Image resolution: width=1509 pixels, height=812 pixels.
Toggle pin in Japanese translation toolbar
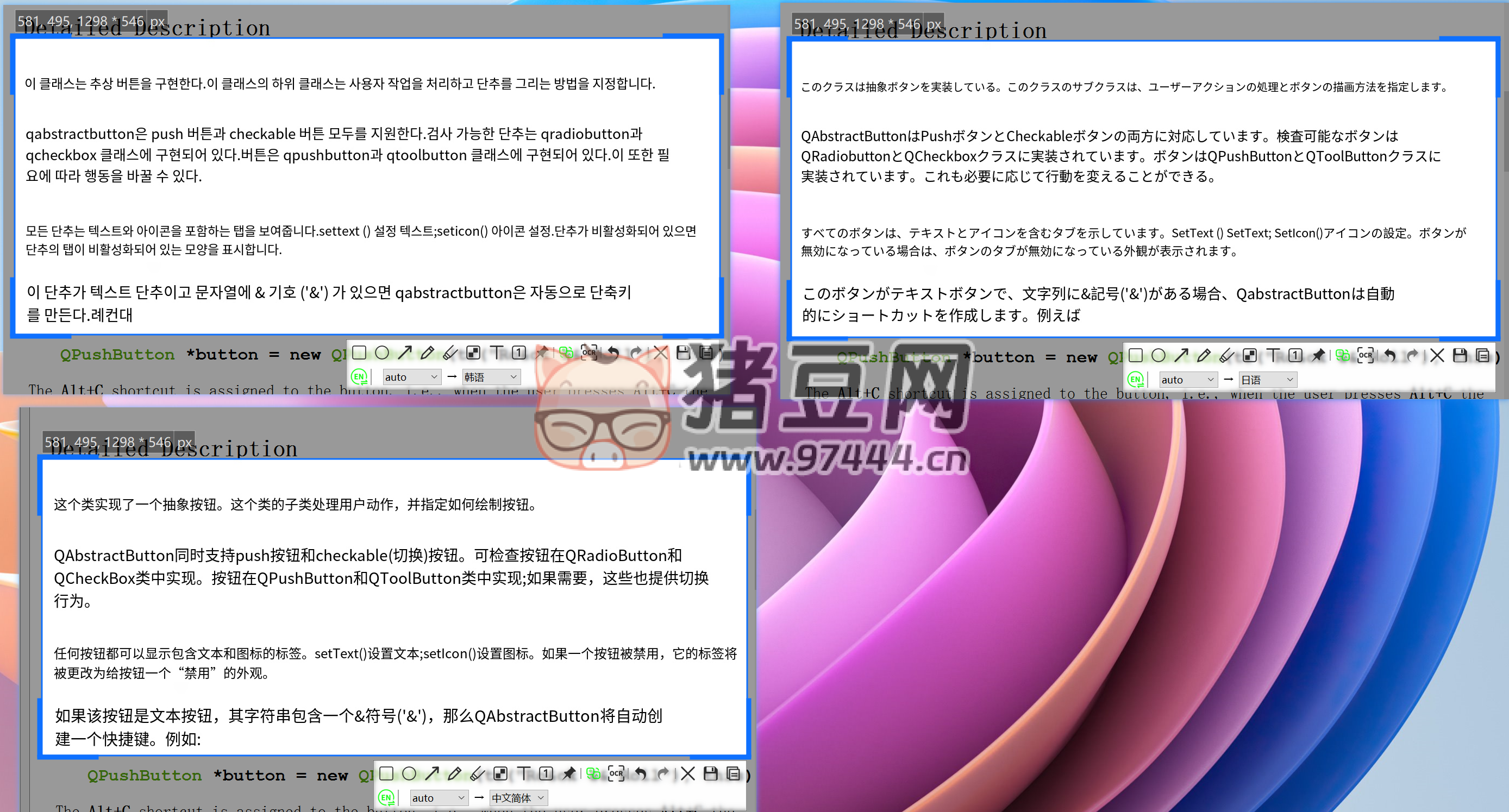point(1318,355)
